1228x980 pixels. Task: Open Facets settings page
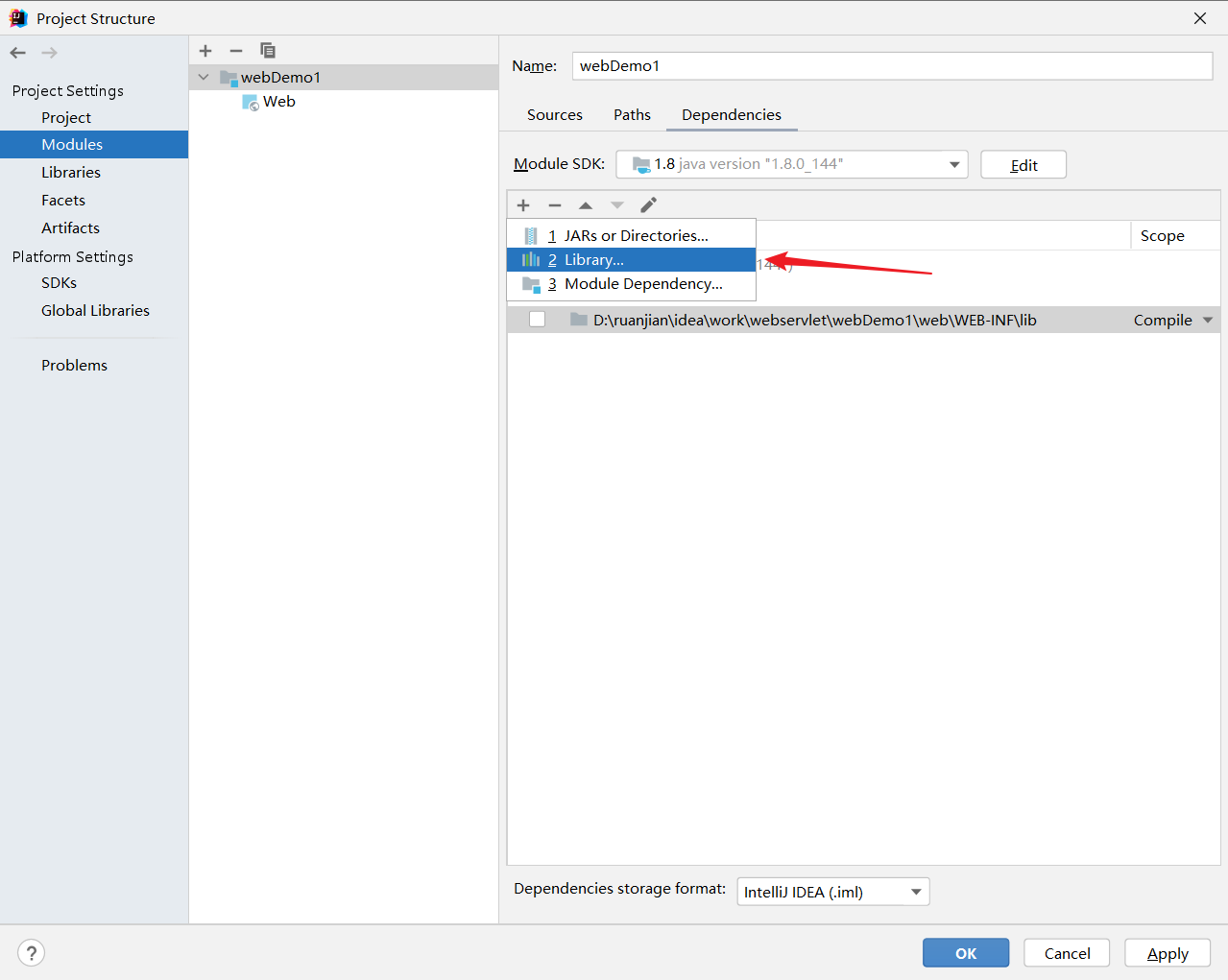point(63,200)
